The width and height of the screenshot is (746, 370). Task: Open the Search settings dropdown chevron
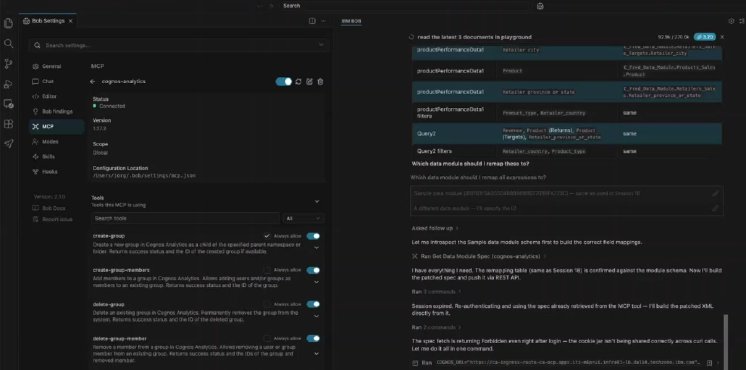tap(321, 45)
